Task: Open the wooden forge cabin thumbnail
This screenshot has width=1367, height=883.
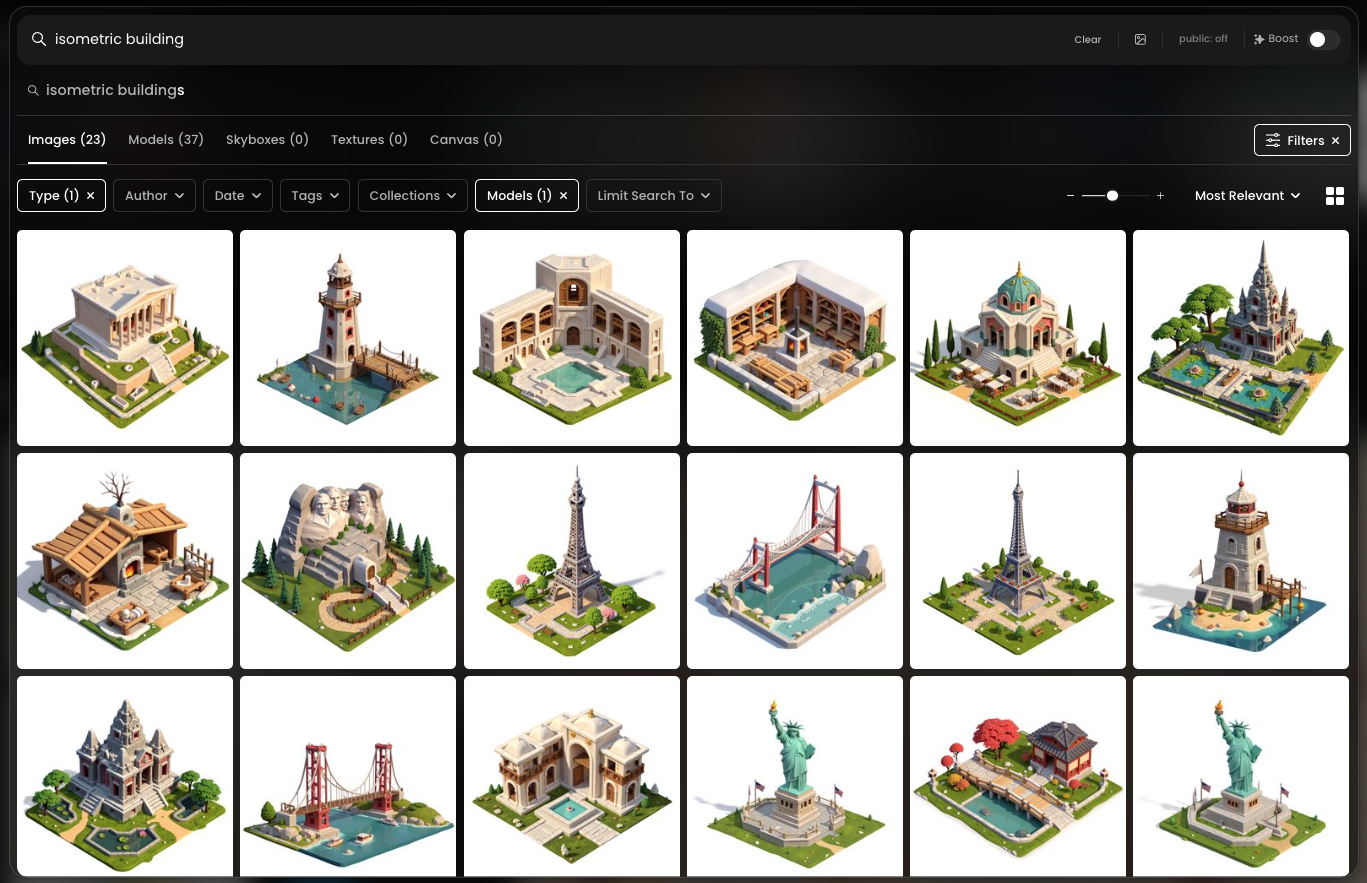Action: pyautogui.click(x=125, y=561)
